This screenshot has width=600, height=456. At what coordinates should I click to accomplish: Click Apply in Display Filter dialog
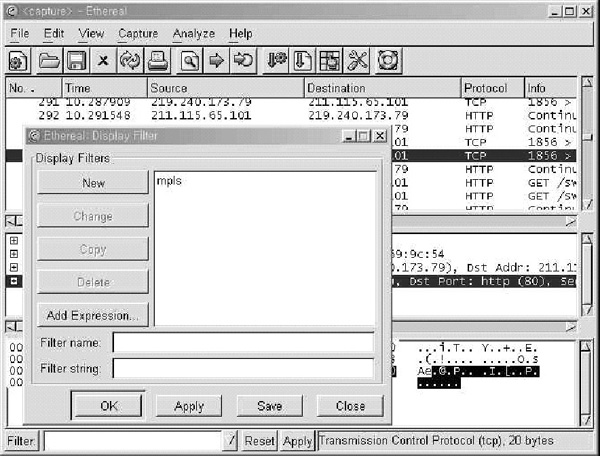click(189, 406)
